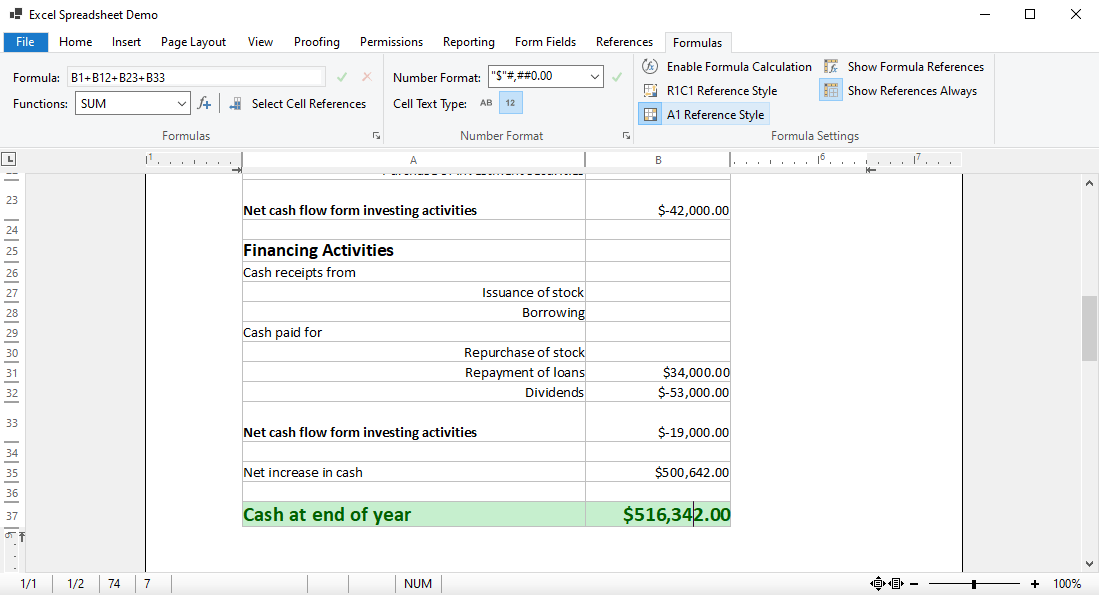
Task: Click the cell containing $34,000.00
Action: (x=658, y=372)
